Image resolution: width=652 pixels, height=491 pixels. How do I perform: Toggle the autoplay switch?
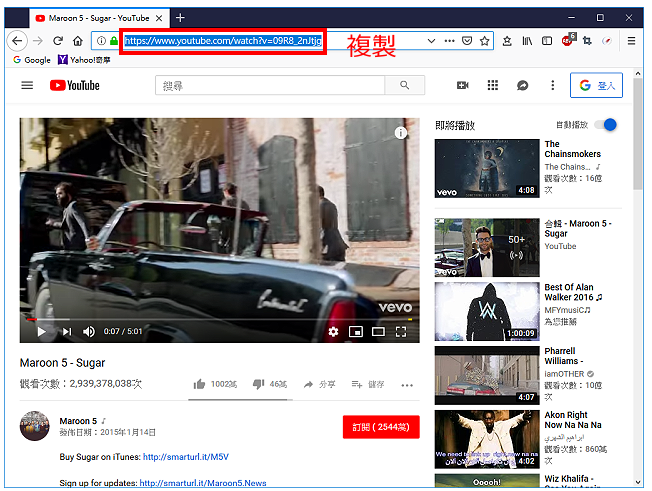pyautogui.click(x=605, y=125)
